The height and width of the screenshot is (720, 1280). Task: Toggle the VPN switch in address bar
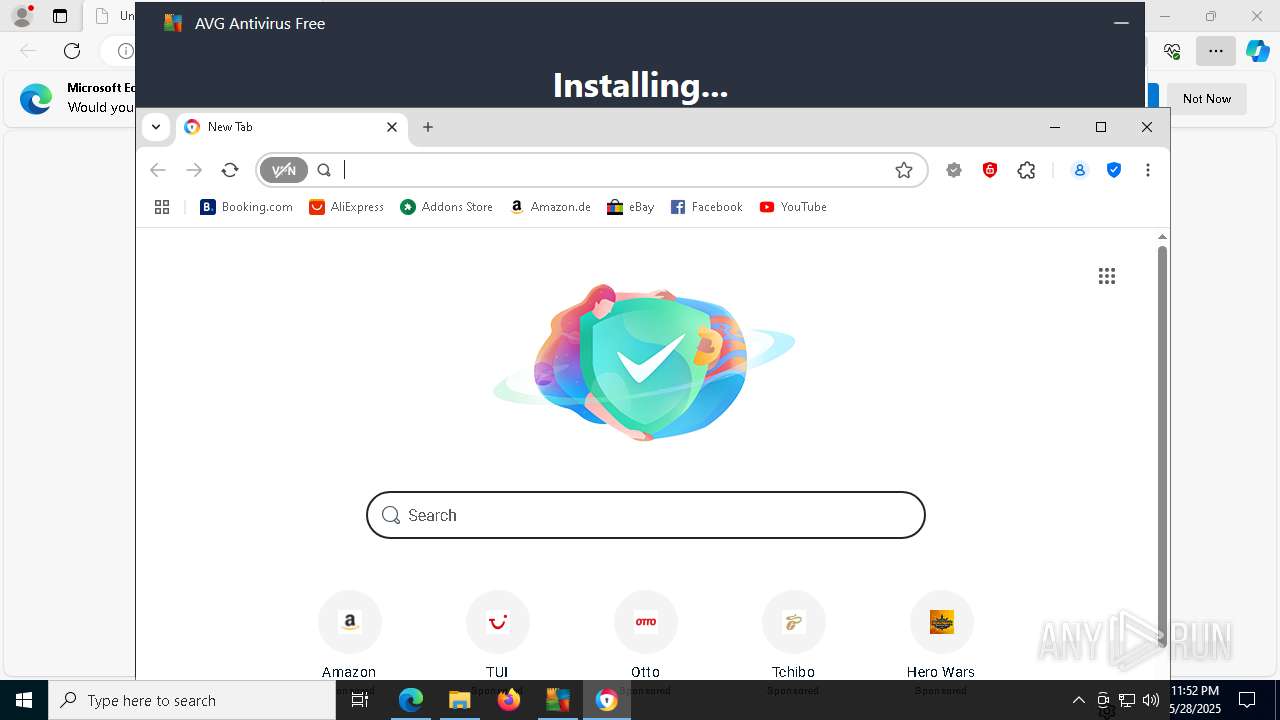(284, 170)
